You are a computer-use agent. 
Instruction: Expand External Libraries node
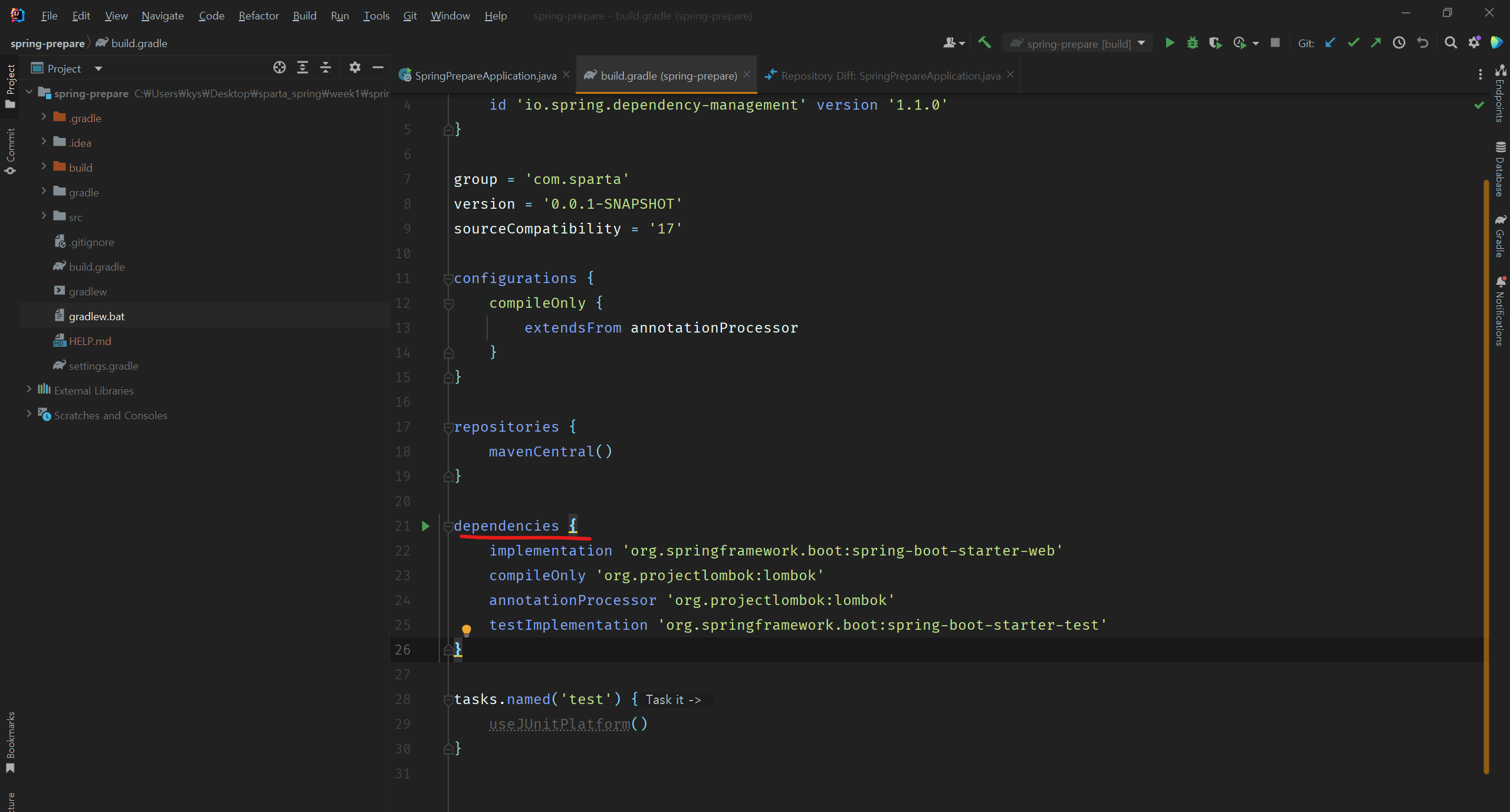point(29,390)
